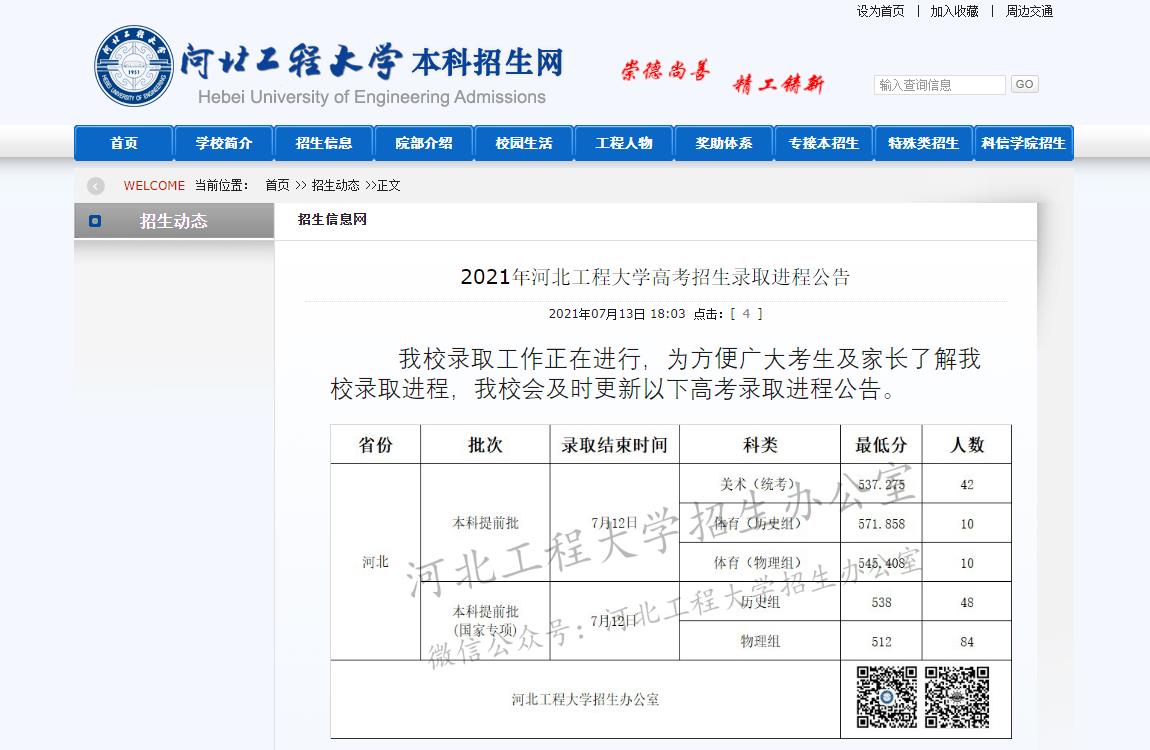Image resolution: width=1150 pixels, height=750 pixels.
Task: Open the 特殊类招生 navigation tab
Action: (923, 143)
